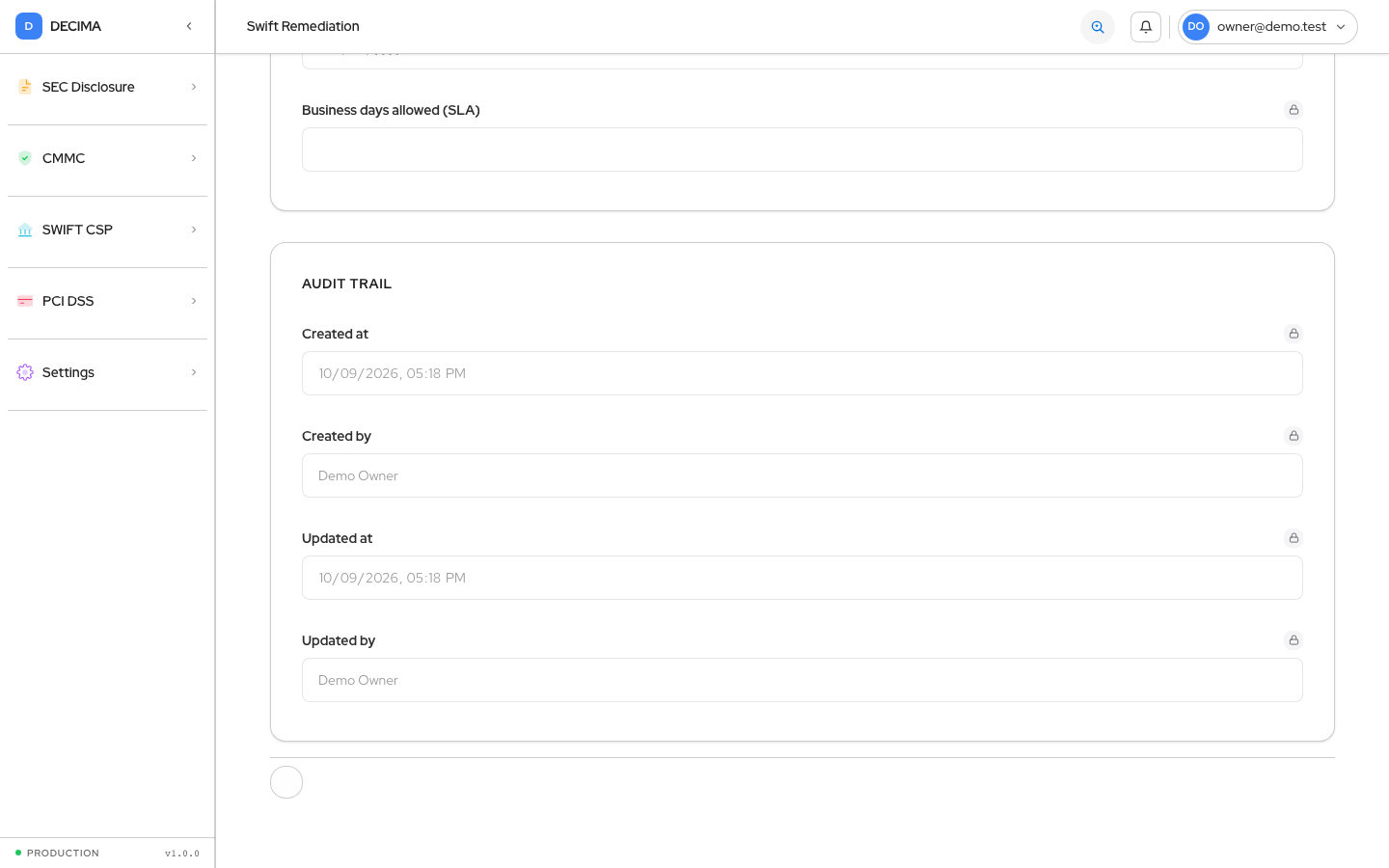Click the DO user avatar

1196,27
